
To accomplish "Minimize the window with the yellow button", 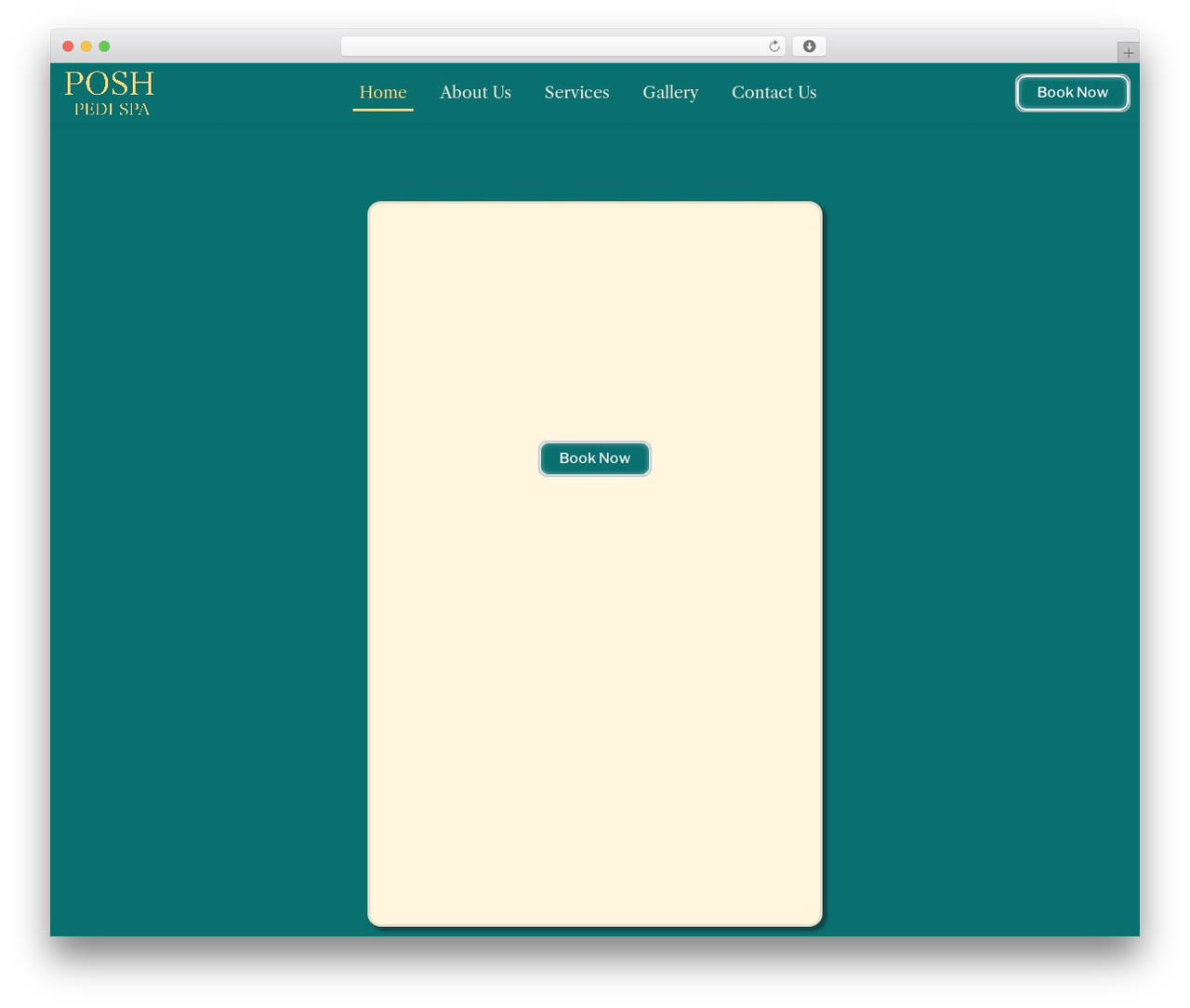I will tap(86, 46).
